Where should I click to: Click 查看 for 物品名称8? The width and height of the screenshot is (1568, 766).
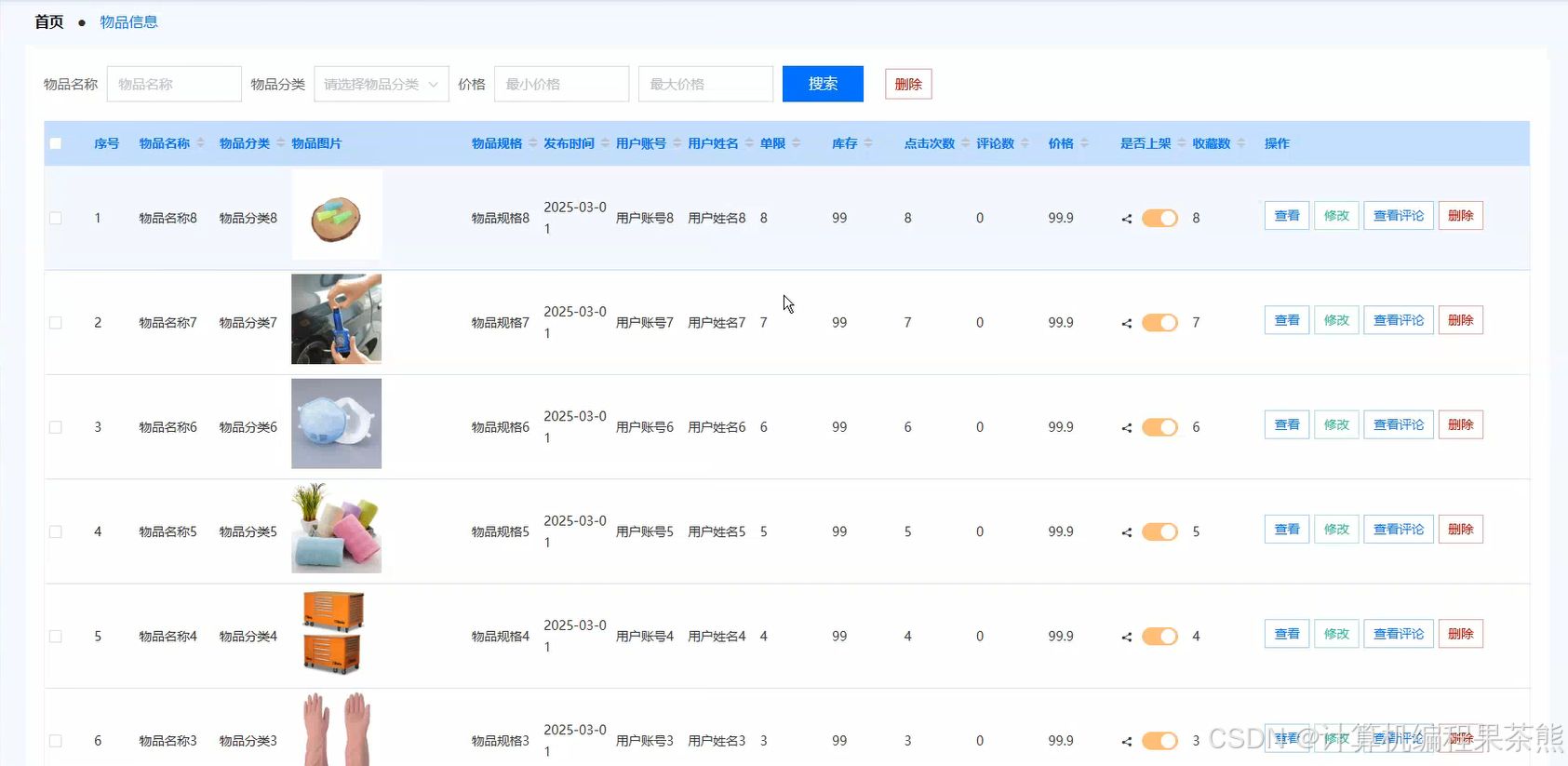pos(1287,216)
